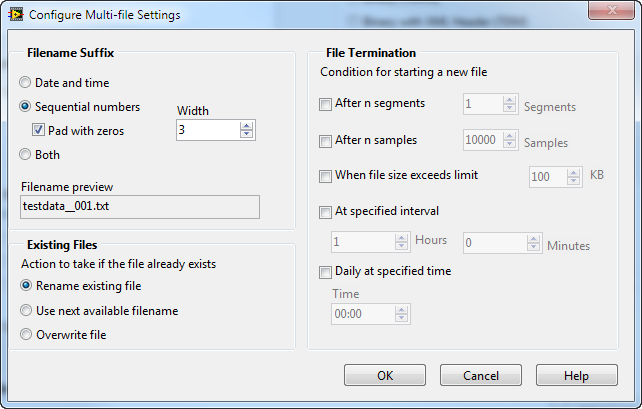642x409 pixels.
Task: Click the LabVIEW icon in title bar
Action: pos(16,15)
